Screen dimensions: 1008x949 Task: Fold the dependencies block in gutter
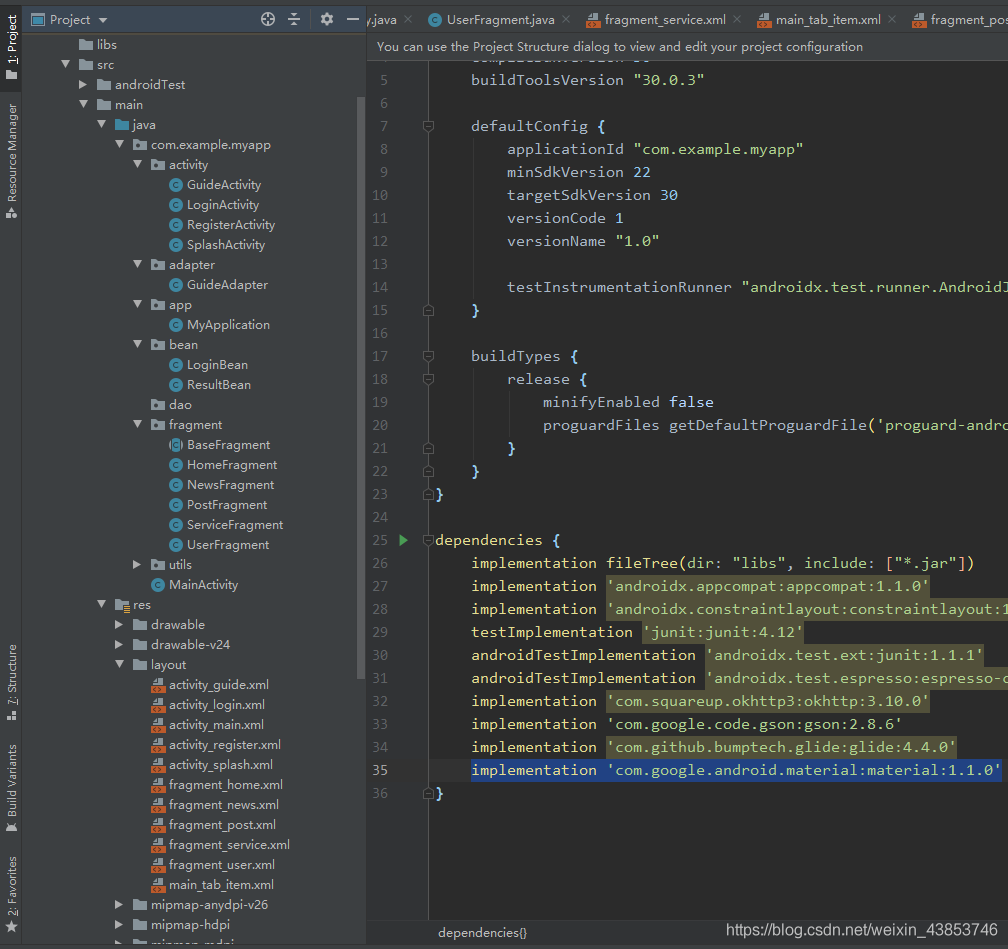pyautogui.click(x=428, y=540)
